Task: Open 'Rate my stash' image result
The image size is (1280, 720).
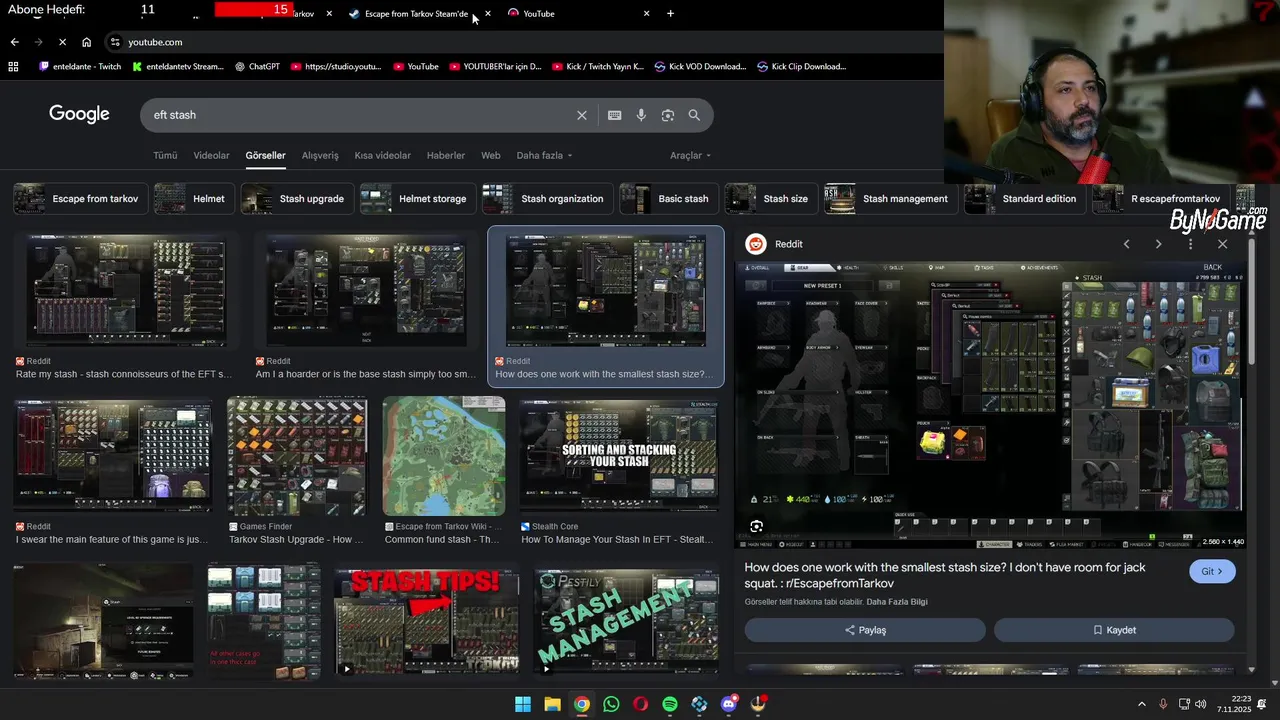Action: (126, 290)
